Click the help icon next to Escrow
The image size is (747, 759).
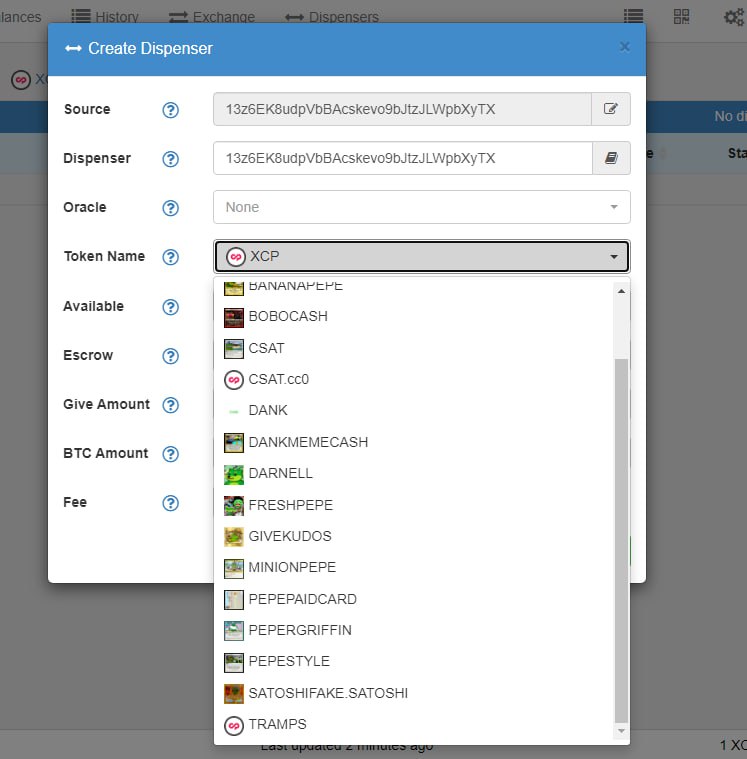pos(170,356)
